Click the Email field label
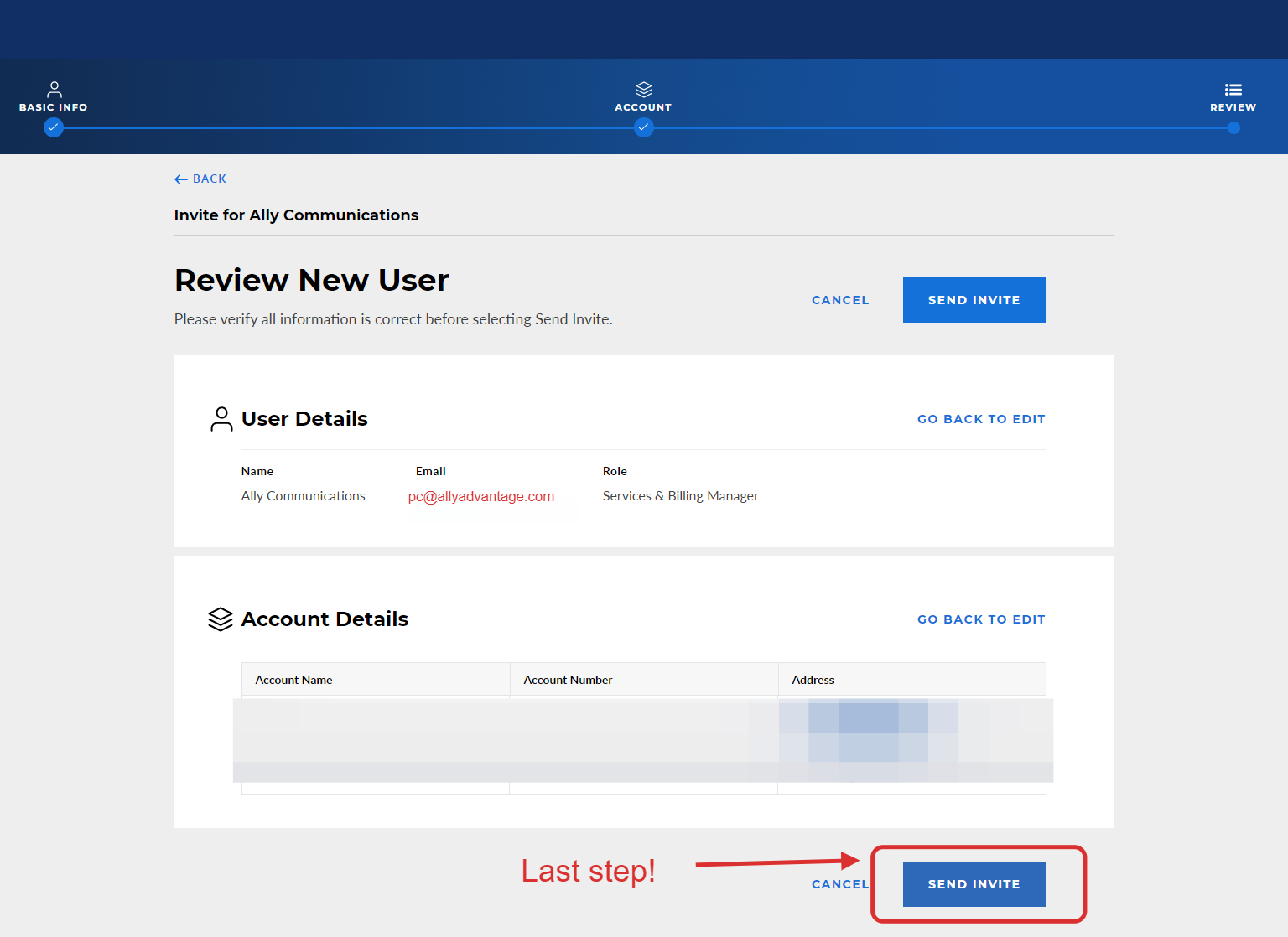Screen dimensions: 1288x937 [x=431, y=471]
